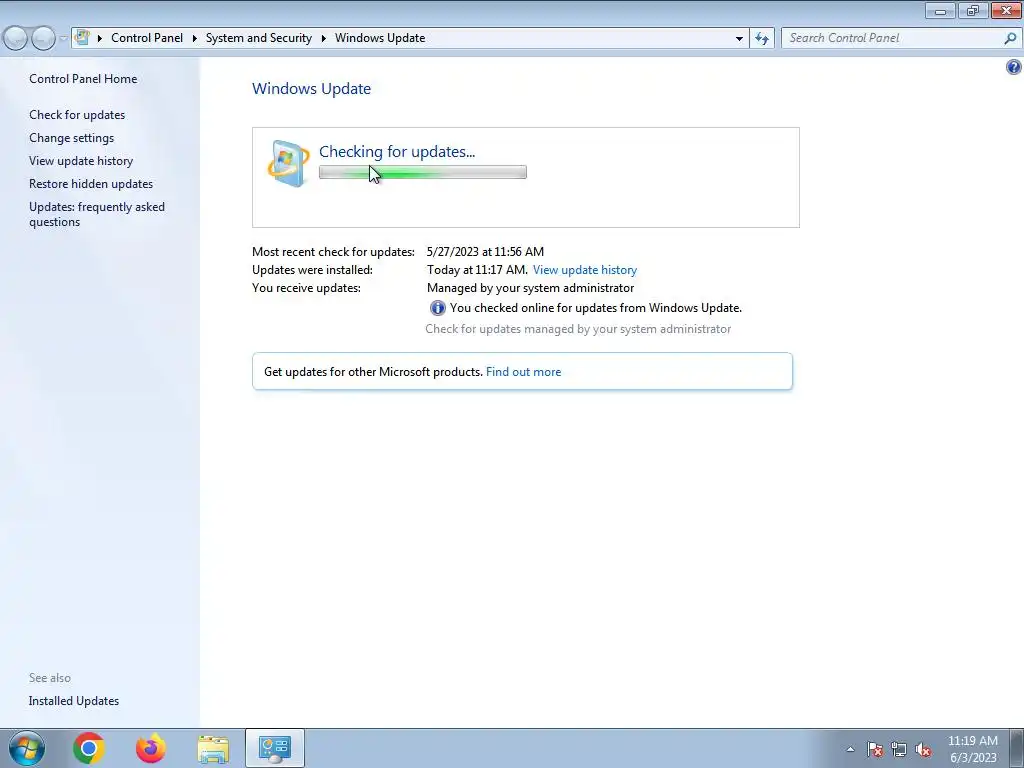
Task: Click Check for updates in sidebar
Action: click(77, 115)
